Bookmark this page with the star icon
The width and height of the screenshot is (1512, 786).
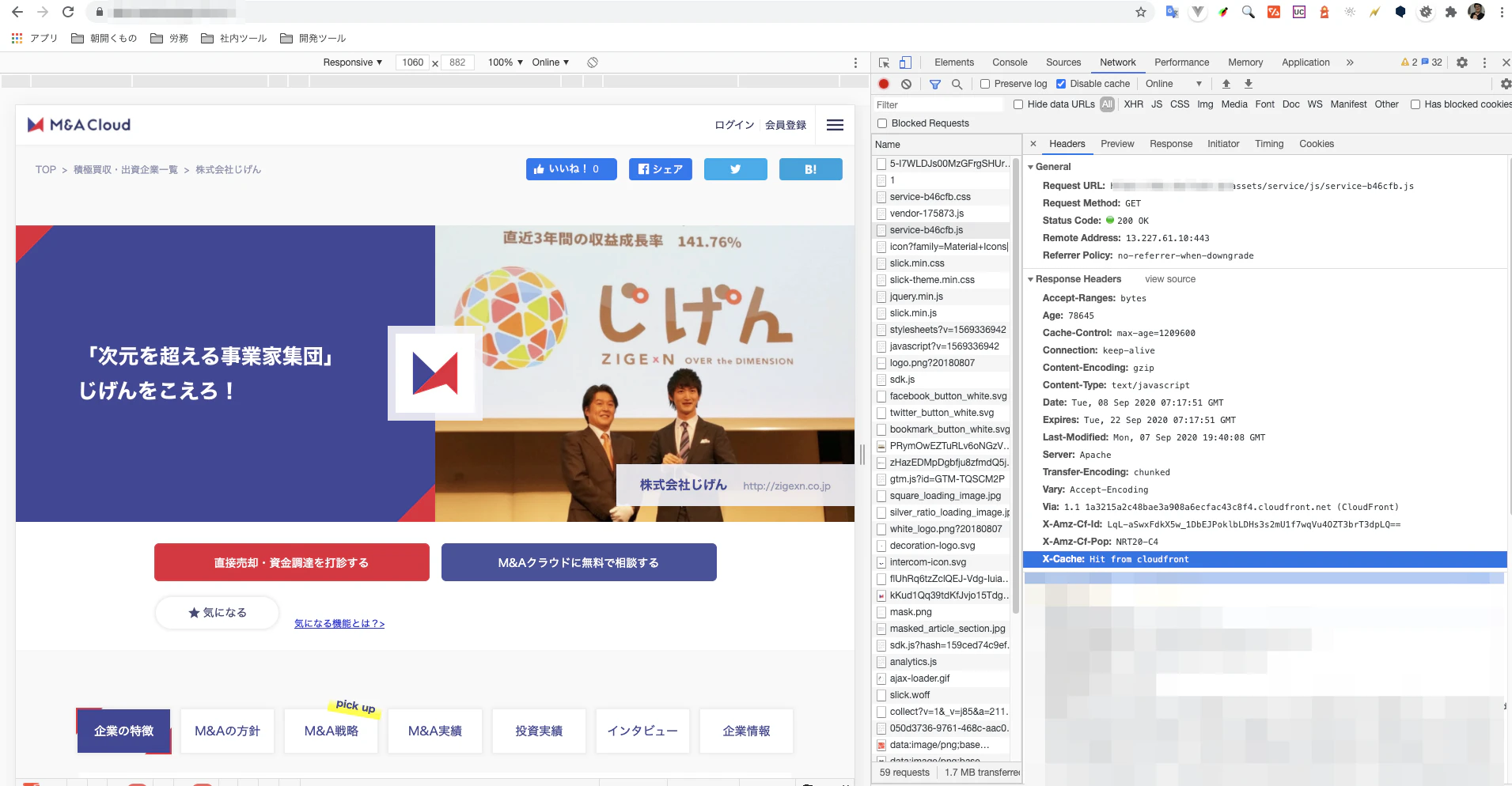coord(1141,12)
